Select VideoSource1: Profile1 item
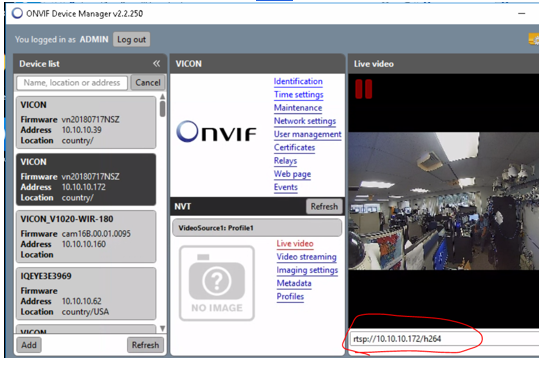560x371 pixels. click(x=257, y=228)
